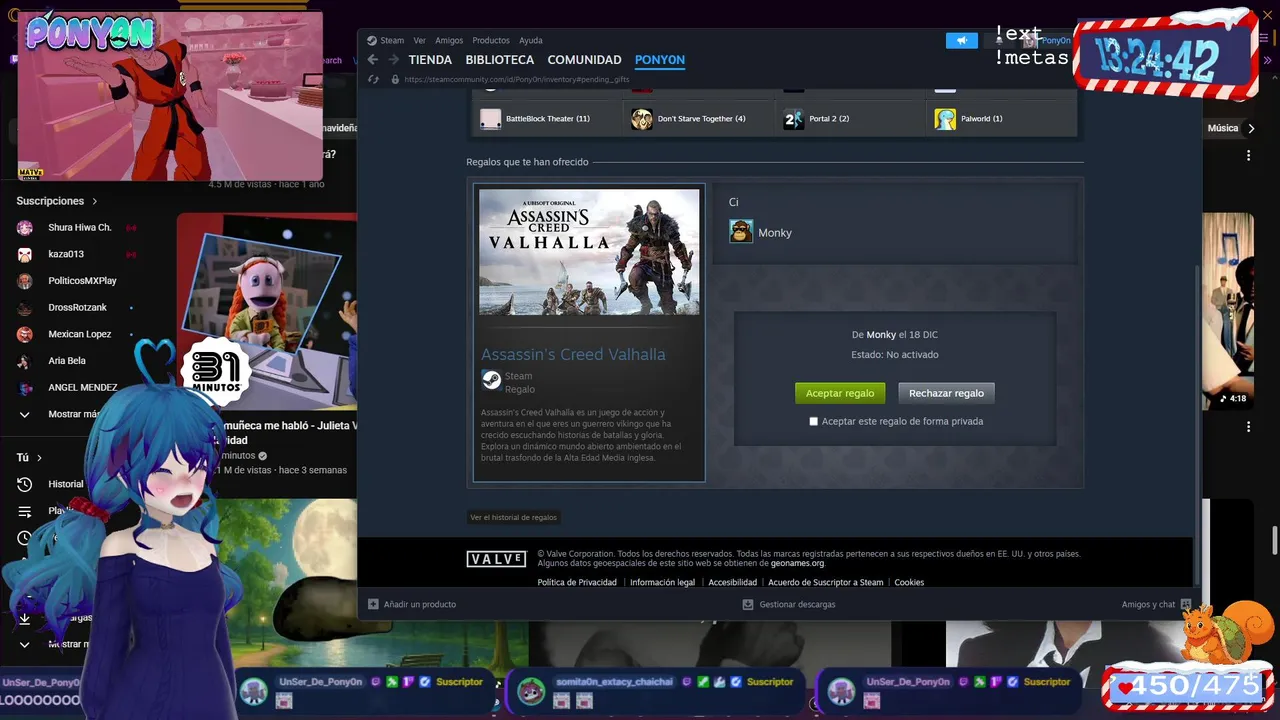The height and width of the screenshot is (720, 1280).
Task: Open three-dot menu below the Música chip
Action: point(1248,156)
